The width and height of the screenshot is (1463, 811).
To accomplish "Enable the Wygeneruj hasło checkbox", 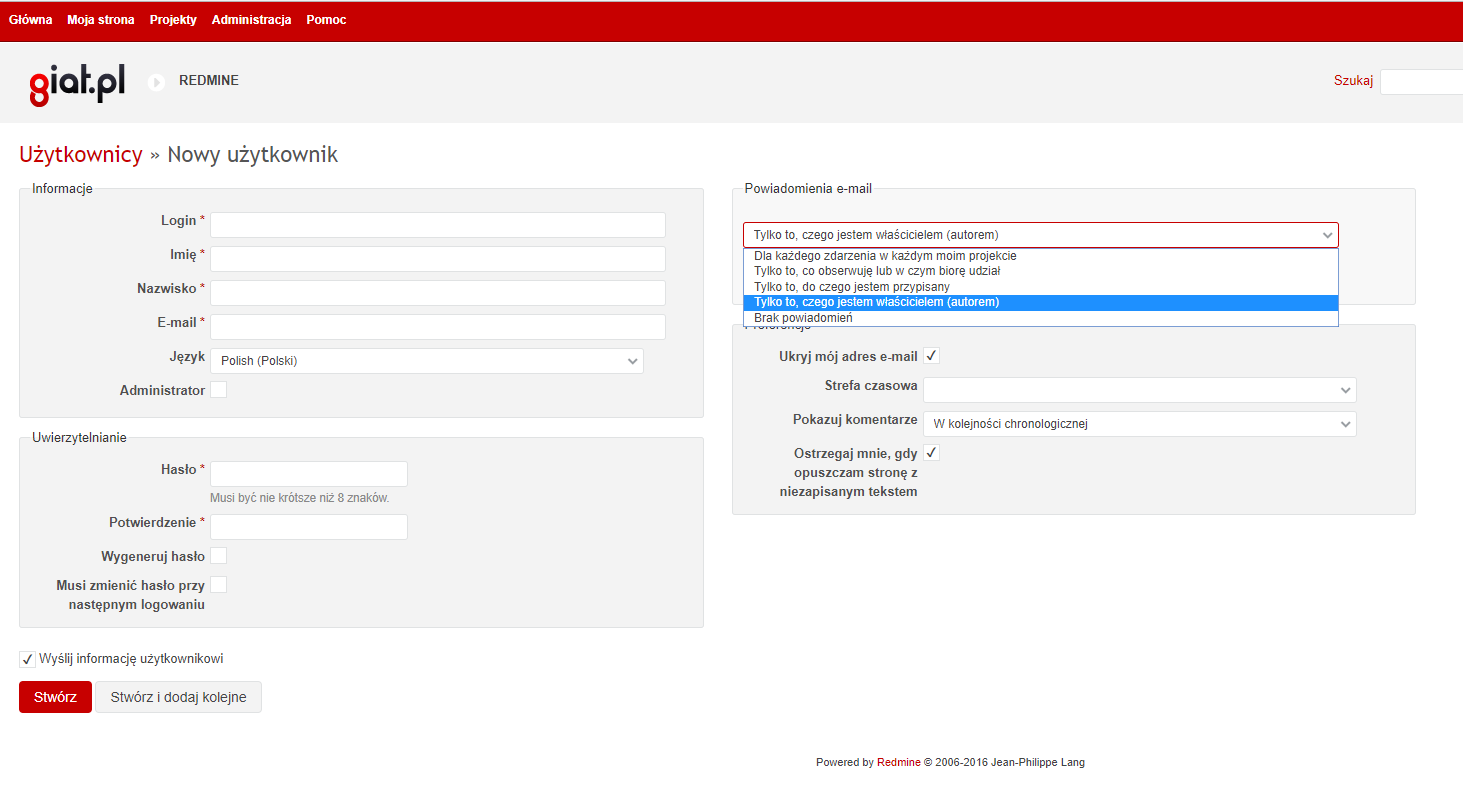I will click(218, 556).
